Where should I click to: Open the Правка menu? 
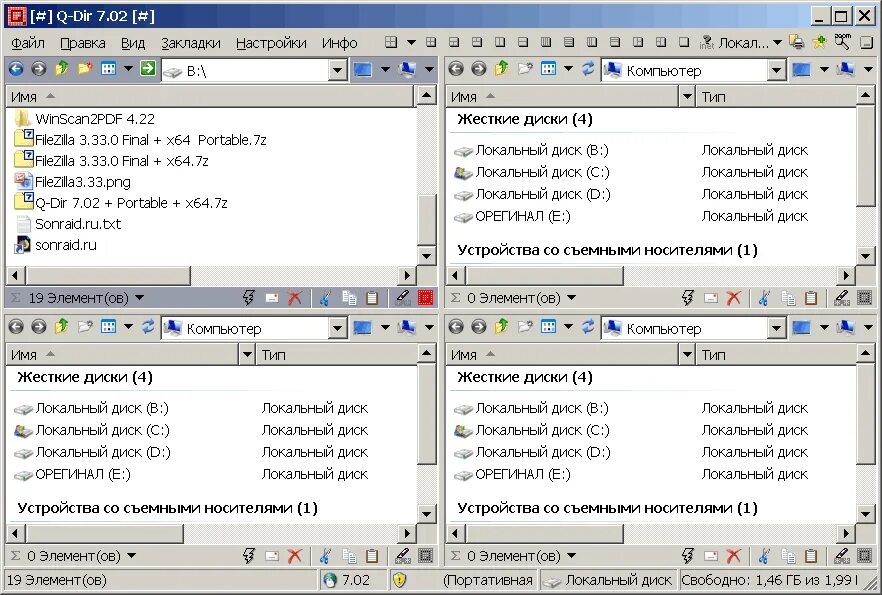click(82, 43)
